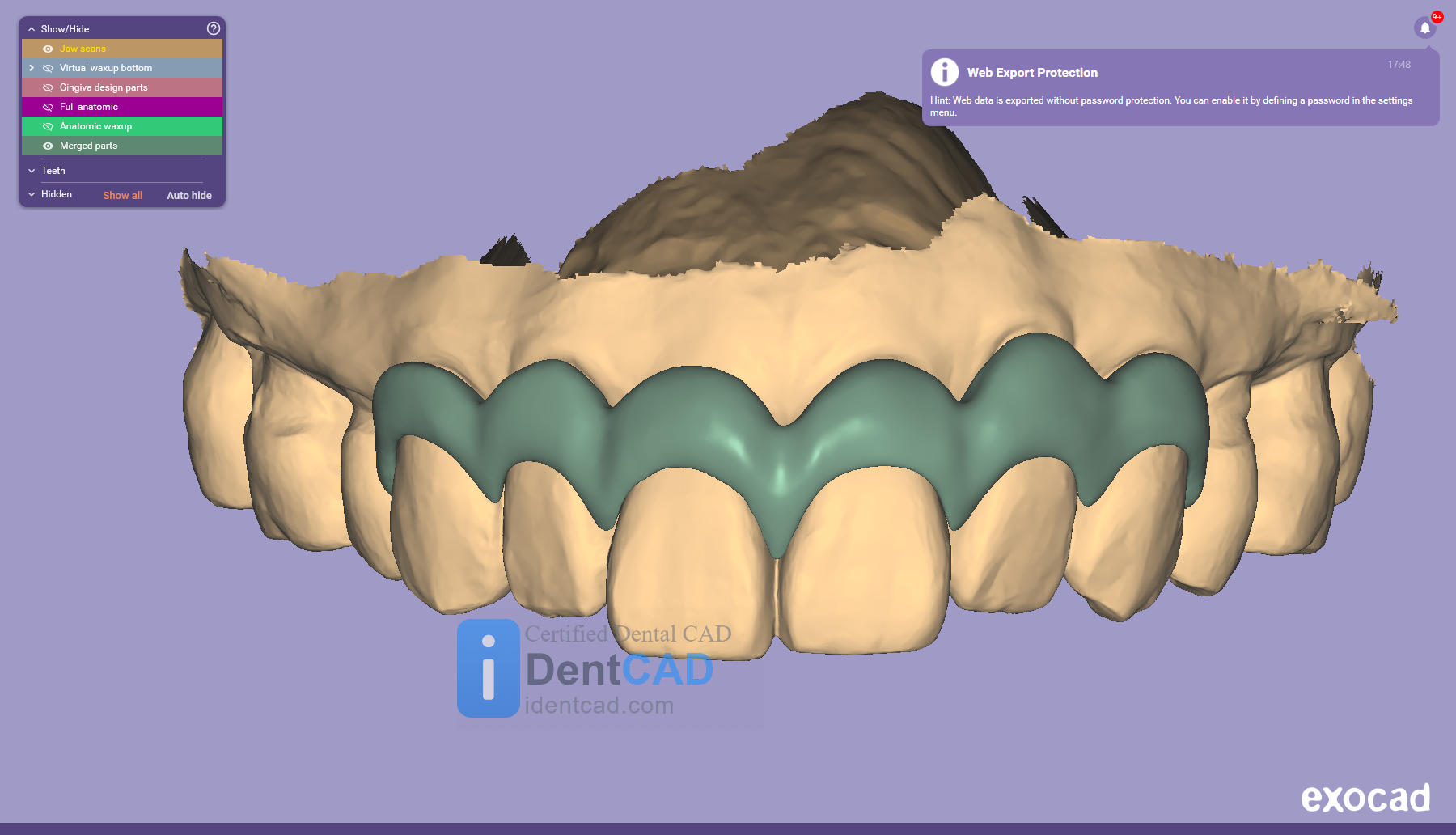This screenshot has width=1456, height=835.
Task: Expand Virtual waxup bottom sub-items arrow
Action: tap(32, 68)
